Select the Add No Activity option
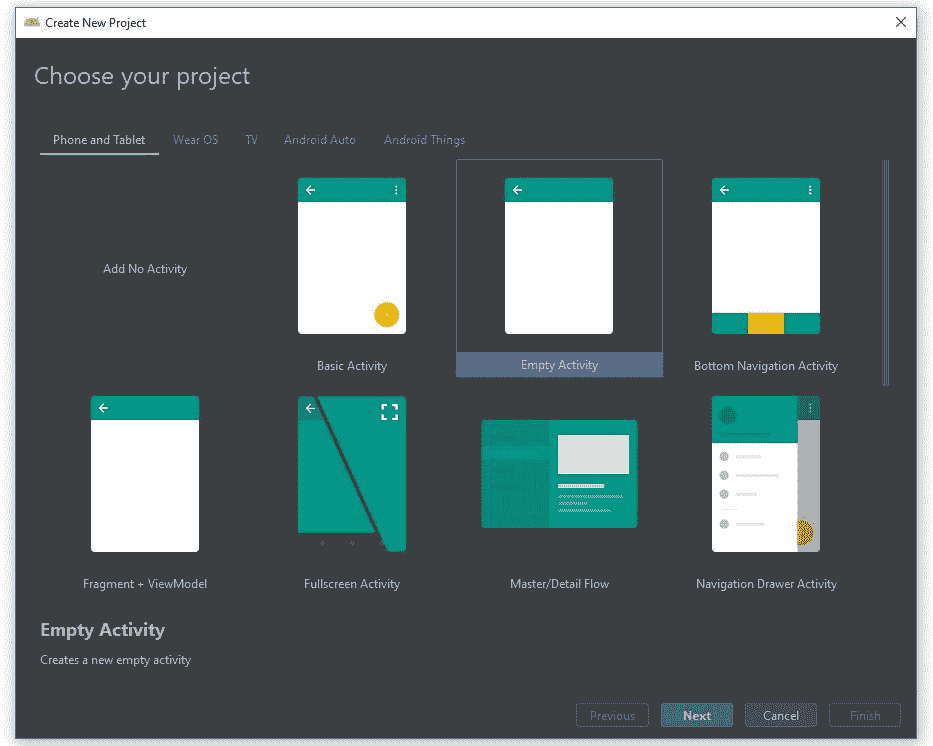The width and height of the screenshot is (933, 746). (x=145, y=269)
